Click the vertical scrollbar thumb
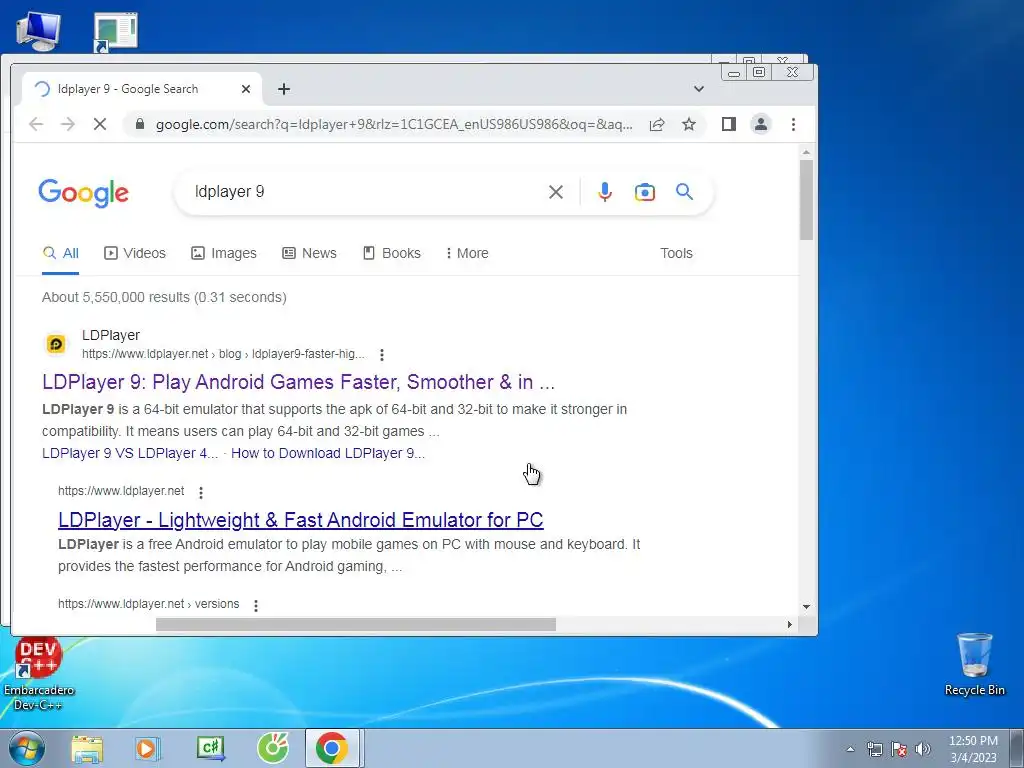Screen dimensions: 1024x768 (807, 200)
